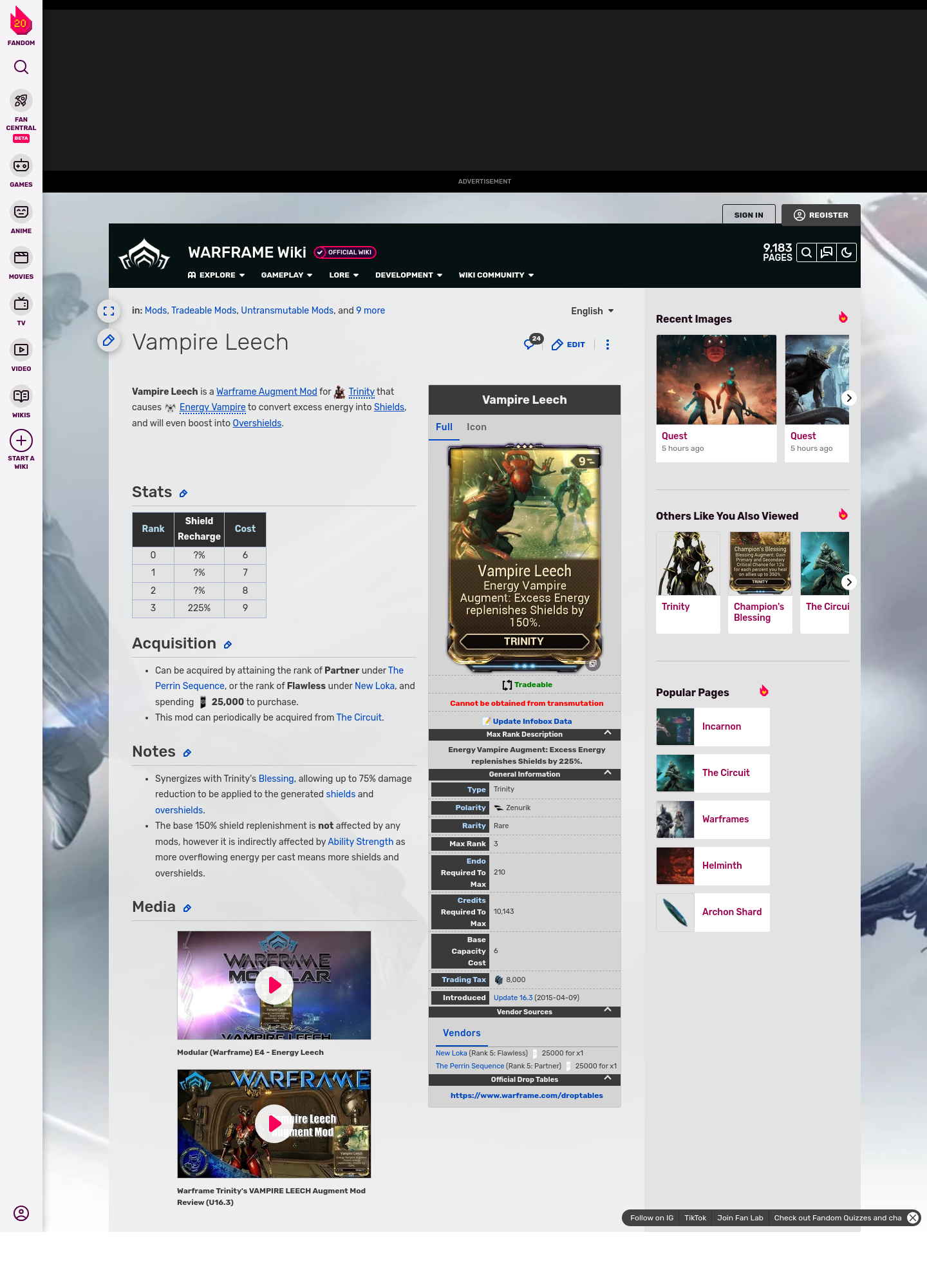The image size is (927, 1288).
Task: Expand the English language dropdown
Action: 592,311
